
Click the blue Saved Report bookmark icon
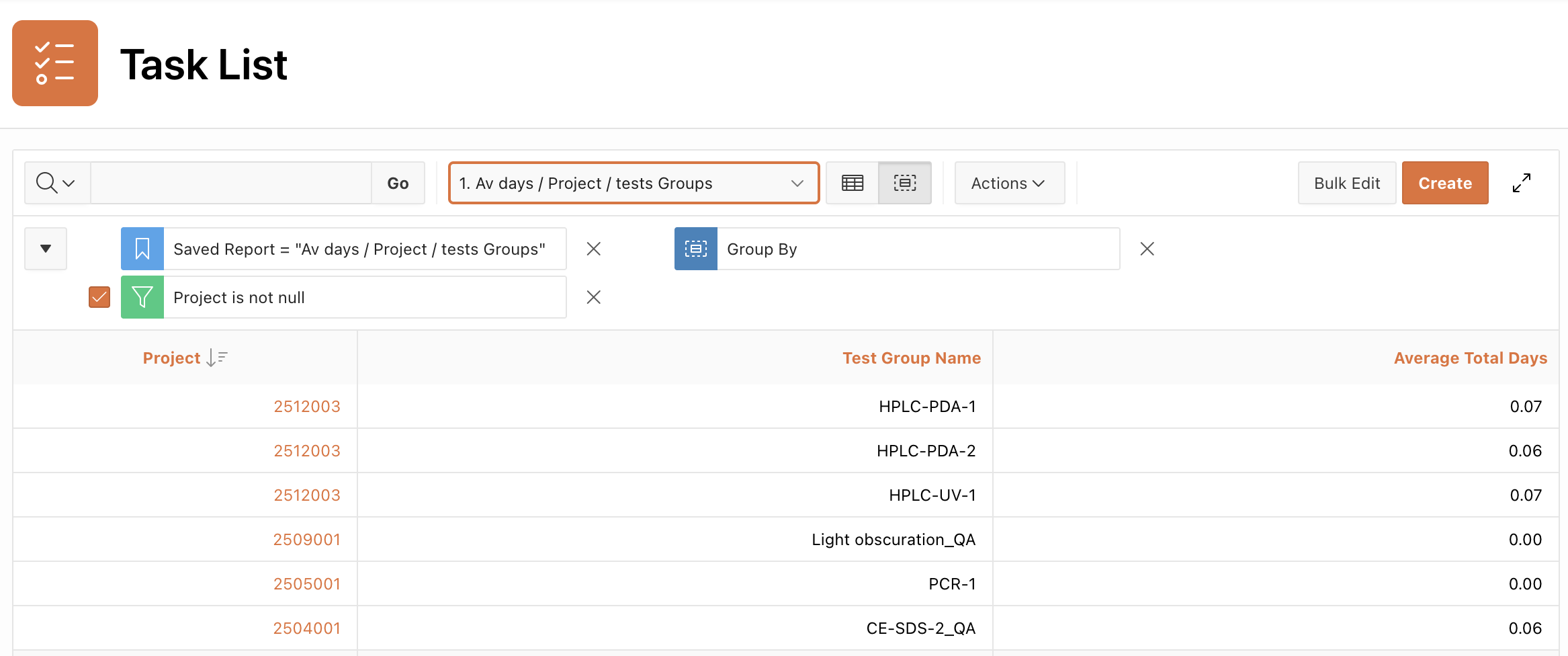point(142,249)
